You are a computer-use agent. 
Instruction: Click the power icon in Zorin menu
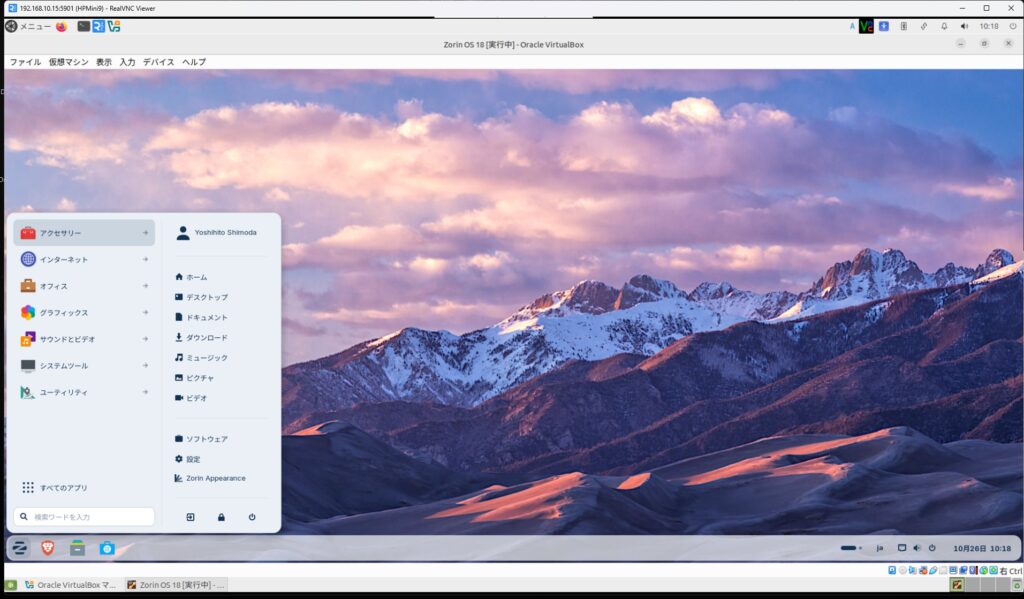point(252,517)
